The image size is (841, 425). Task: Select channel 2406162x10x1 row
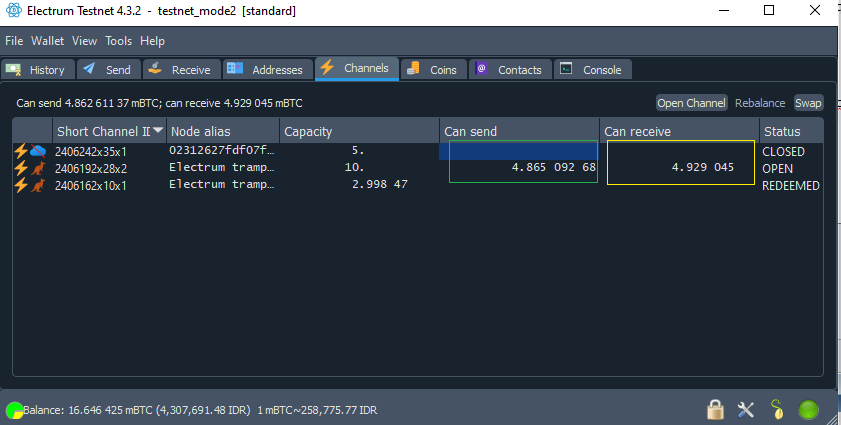point(418,185)
